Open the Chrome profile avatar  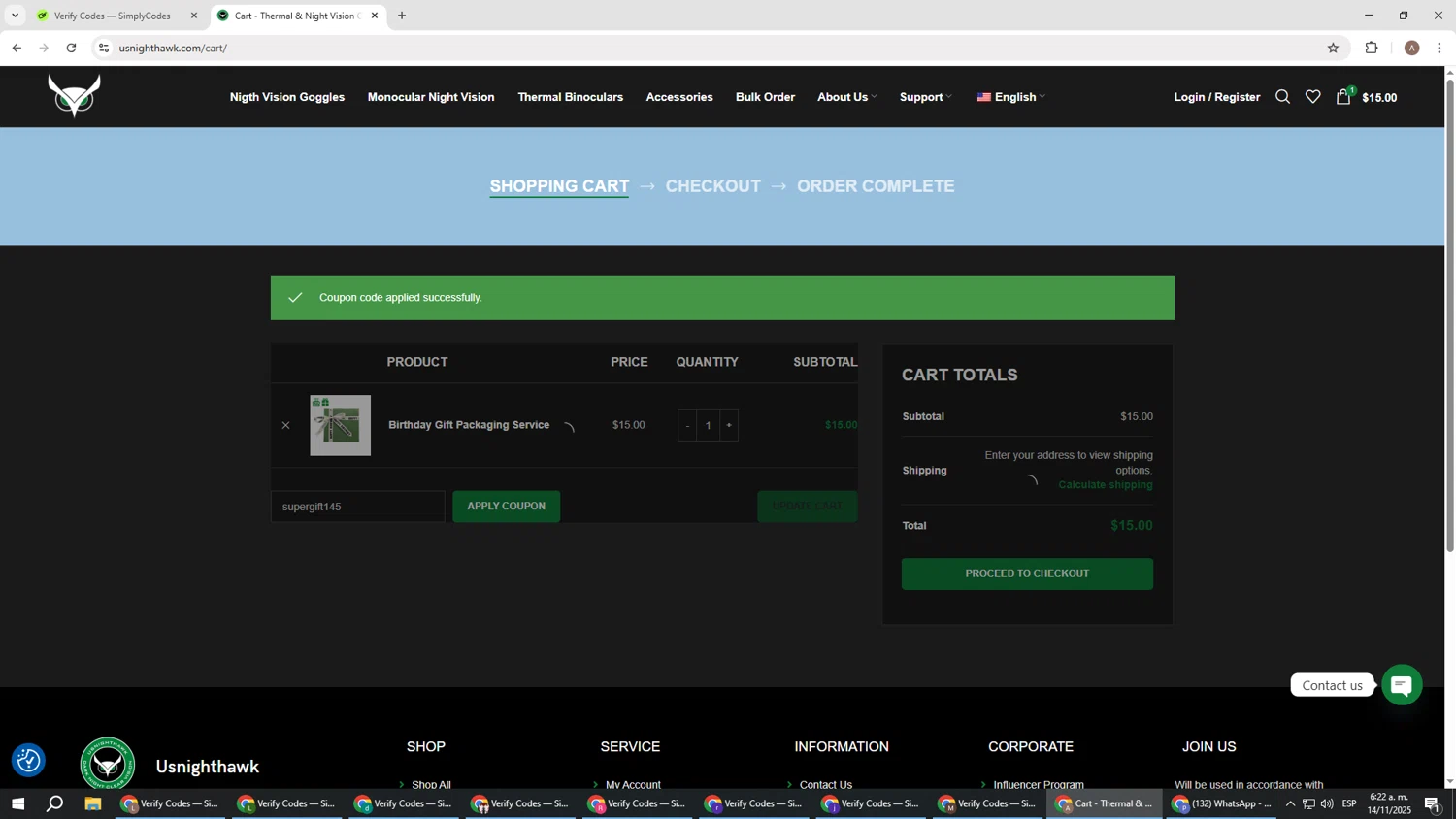click(x=1411, y=48)
